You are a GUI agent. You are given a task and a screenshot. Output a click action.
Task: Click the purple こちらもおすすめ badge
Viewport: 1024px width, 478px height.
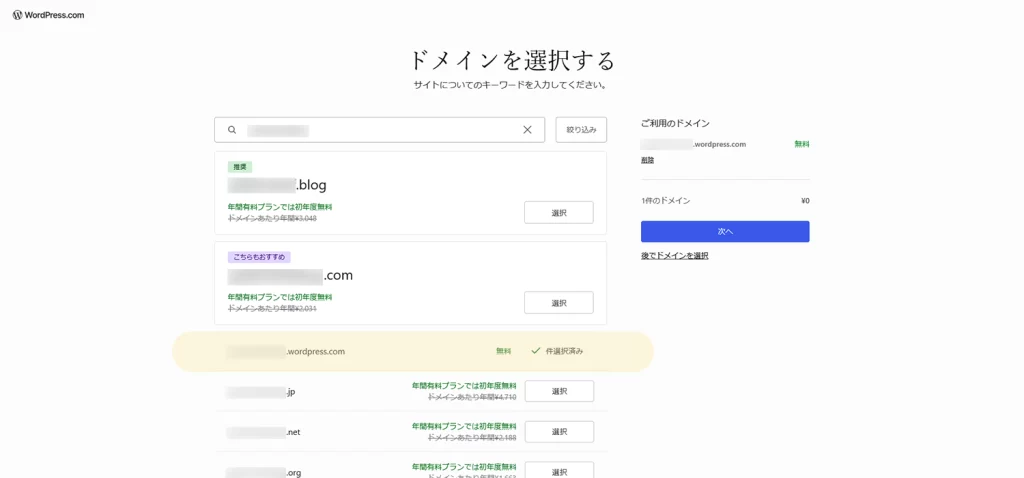(x=259, y=257)
